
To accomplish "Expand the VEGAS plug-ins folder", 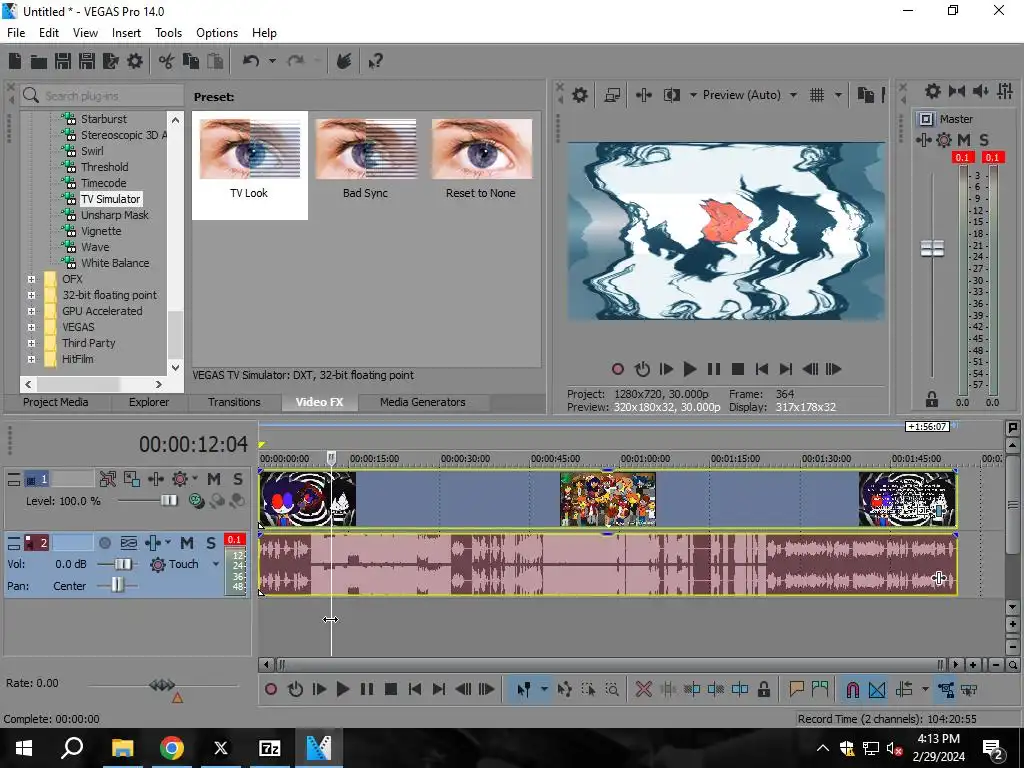I will coord(31,327).
